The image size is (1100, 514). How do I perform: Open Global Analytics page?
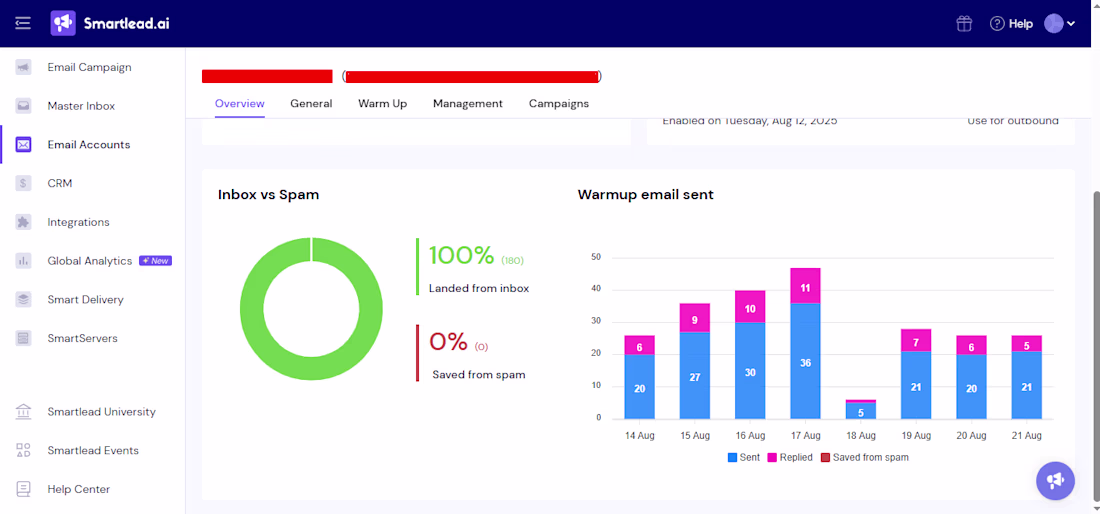[89, 261]
